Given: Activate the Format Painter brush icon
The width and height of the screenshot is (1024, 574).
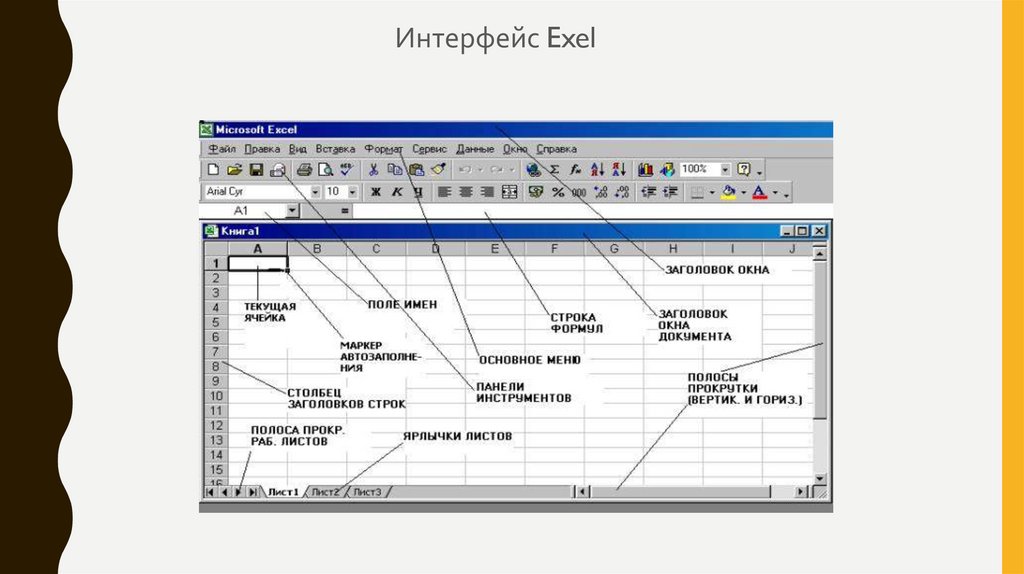Looking at the screenshot, I should (x=438, y=170).
